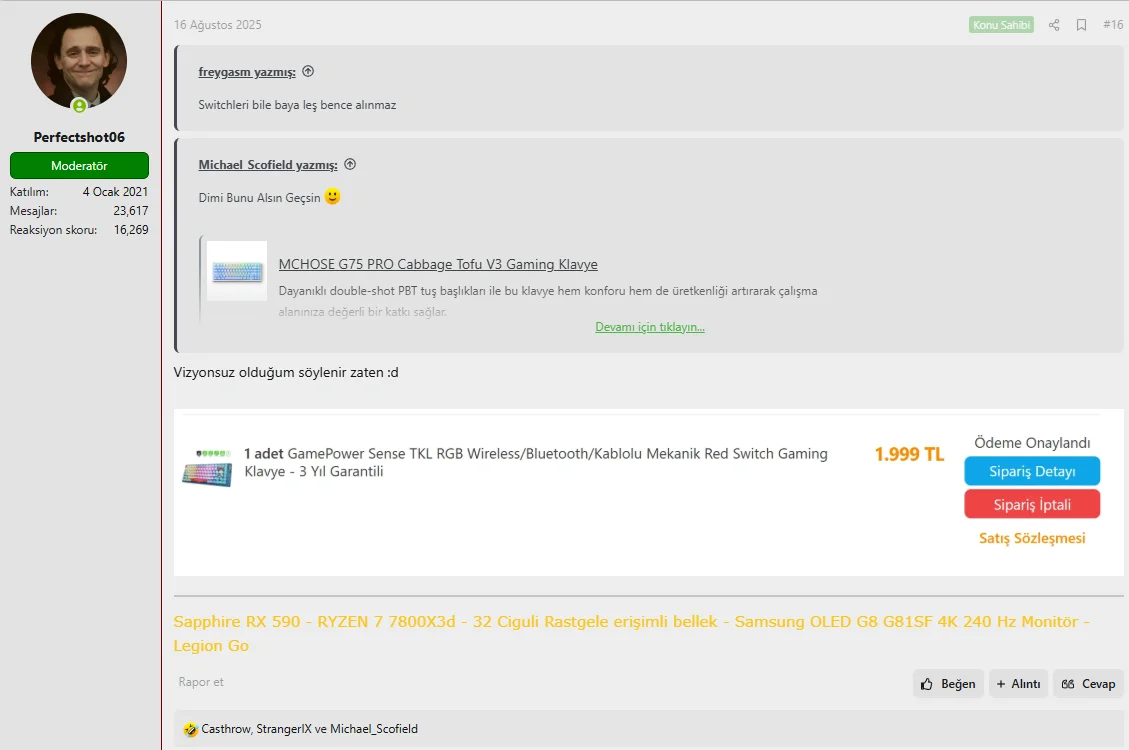Image resolution: width=1129 pixels, height=750 pixels.
Task: Open the #16 post number link
Action: [1112, 24]
